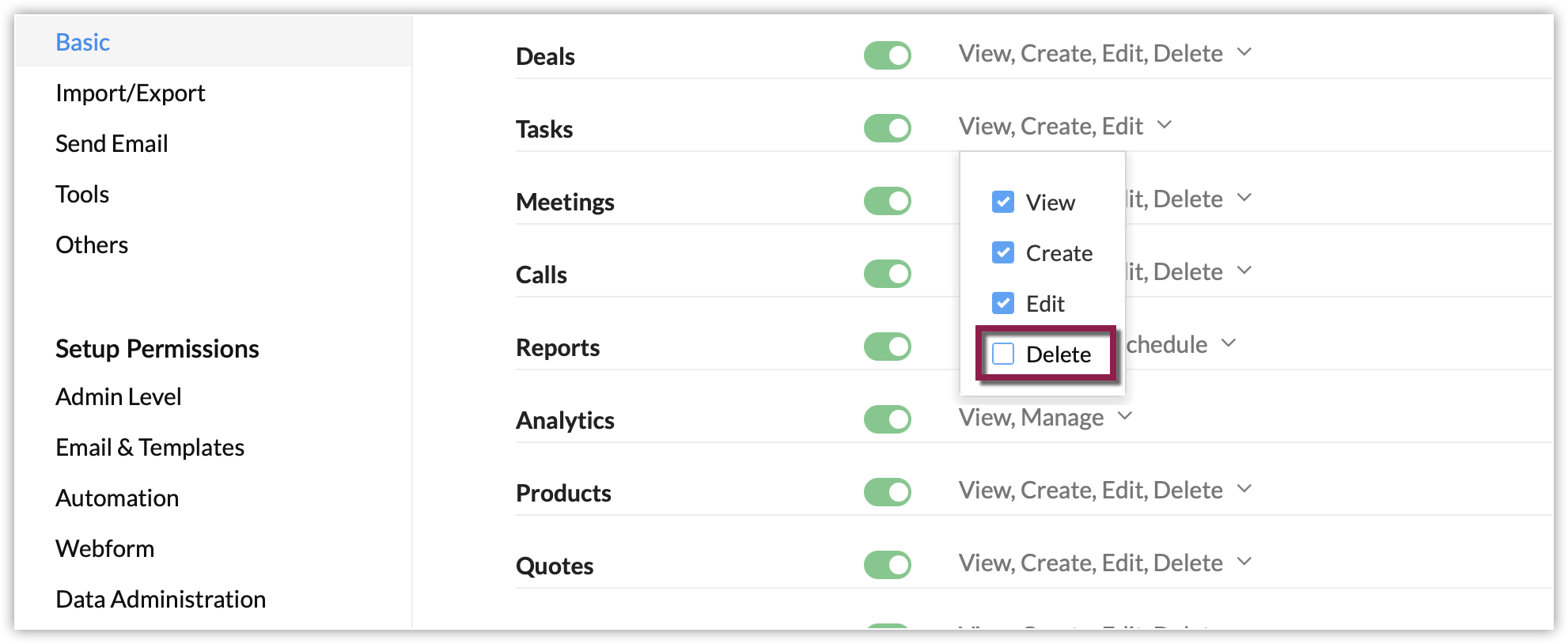Toggle the Quotes module switch
The image size is (1568, 644).
click(887, 565)
